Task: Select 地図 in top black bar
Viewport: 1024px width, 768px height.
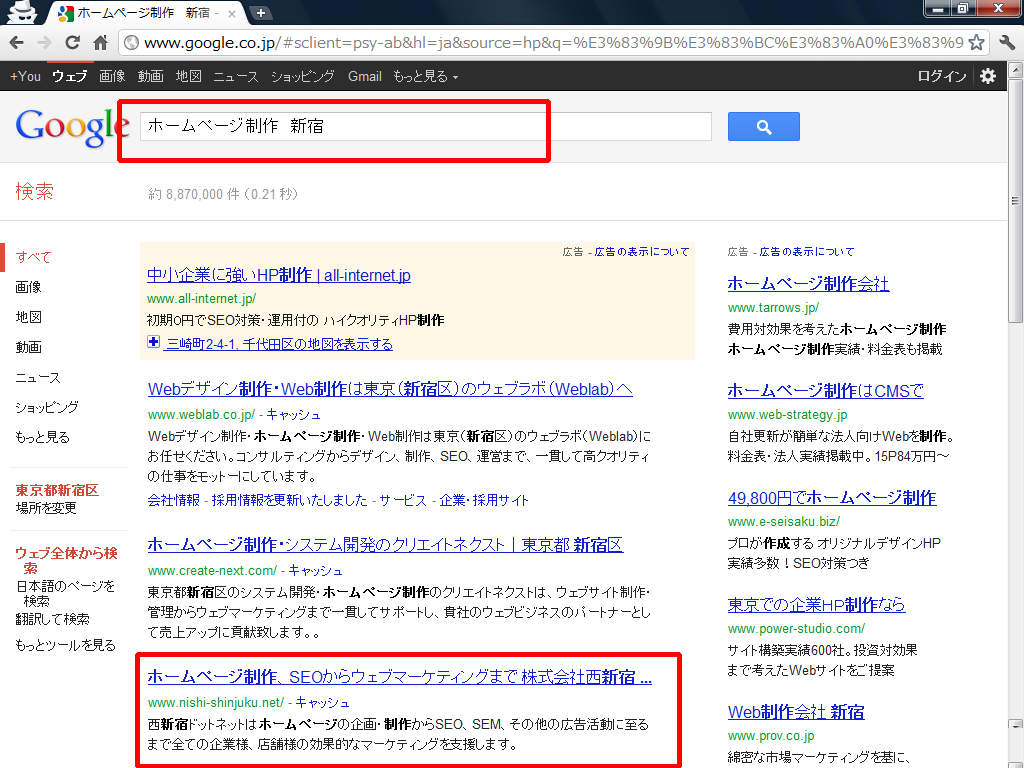Action: click(x=189, y=76)
